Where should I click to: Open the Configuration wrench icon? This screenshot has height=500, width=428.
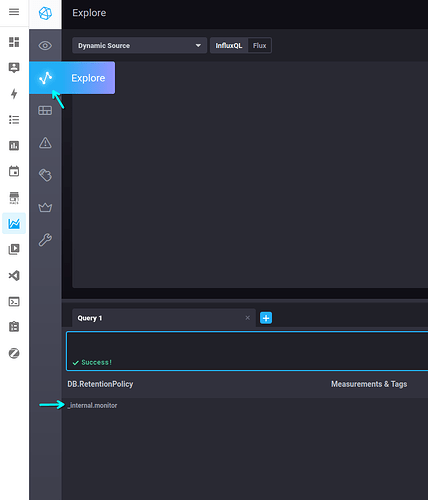click(x=45, y=240)
